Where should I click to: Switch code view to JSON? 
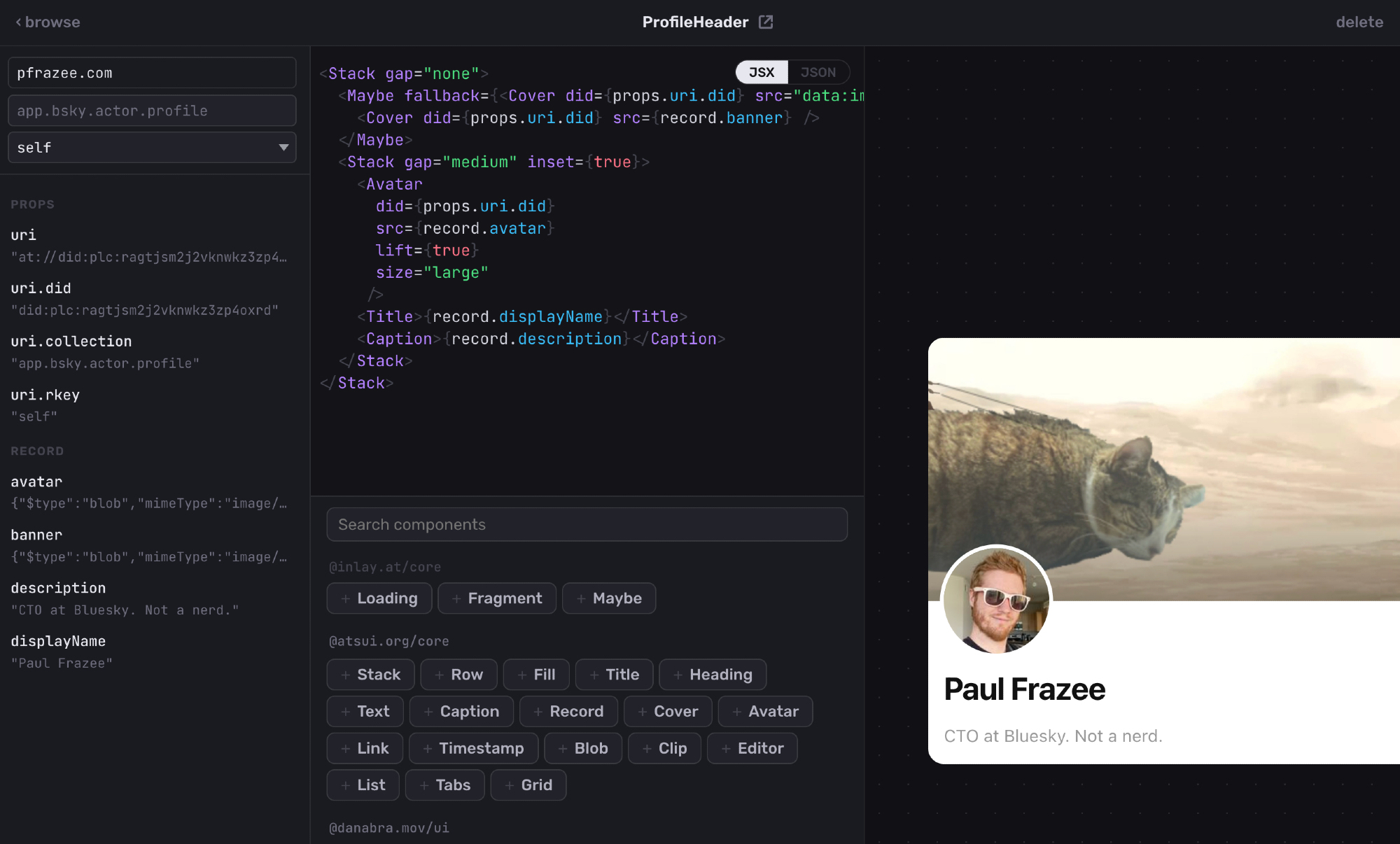click(818, 72)
